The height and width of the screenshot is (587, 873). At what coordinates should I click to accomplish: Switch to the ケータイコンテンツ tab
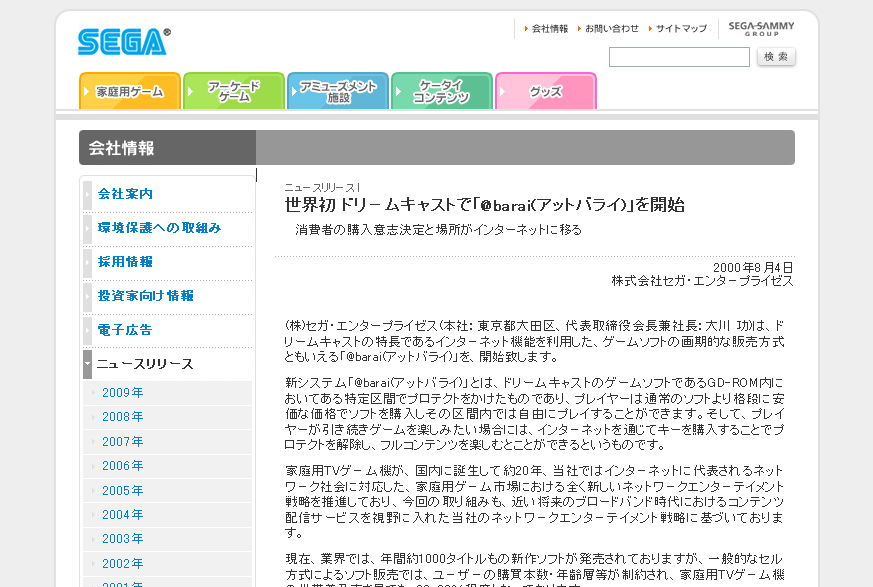442,91
